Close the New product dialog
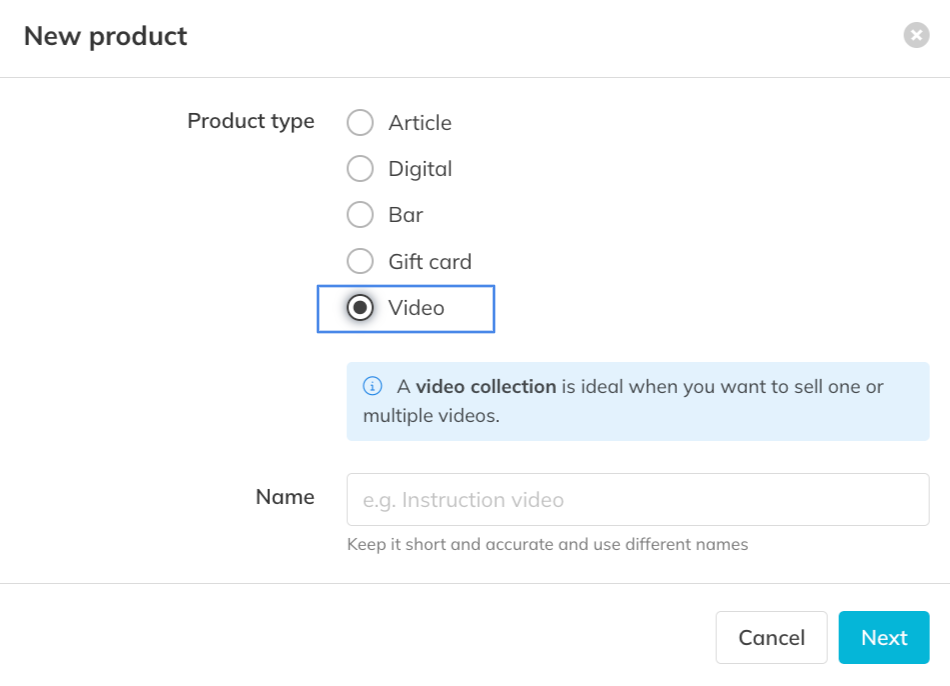 pyautogui.click(x=916, y=36)
